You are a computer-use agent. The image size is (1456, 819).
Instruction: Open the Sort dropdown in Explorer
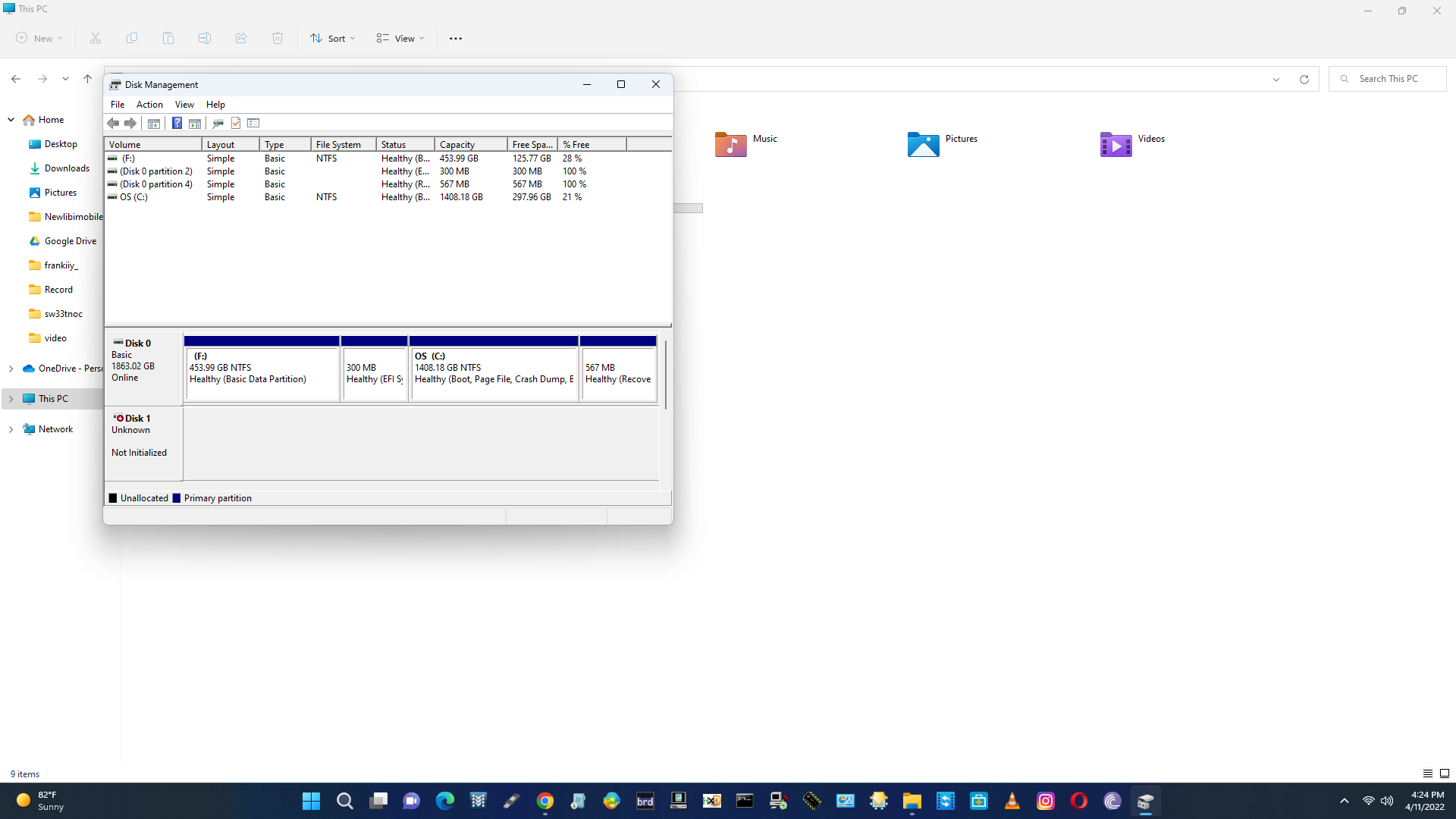(x=332, y=38)
